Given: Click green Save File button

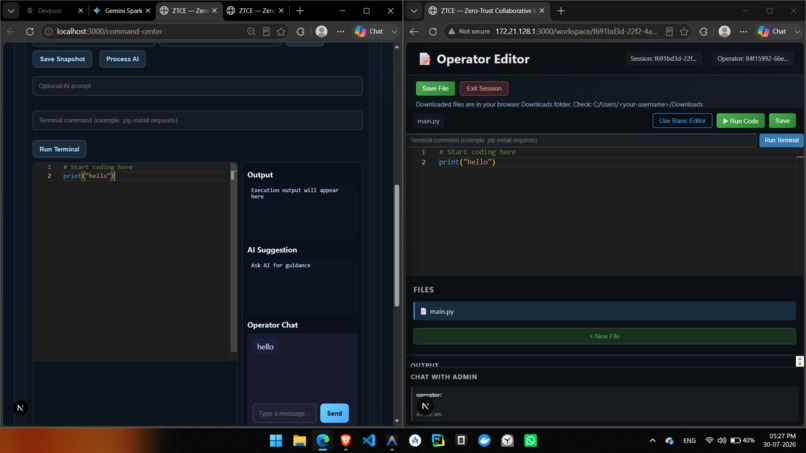Looking at the screenshot, I should [435, 88].
